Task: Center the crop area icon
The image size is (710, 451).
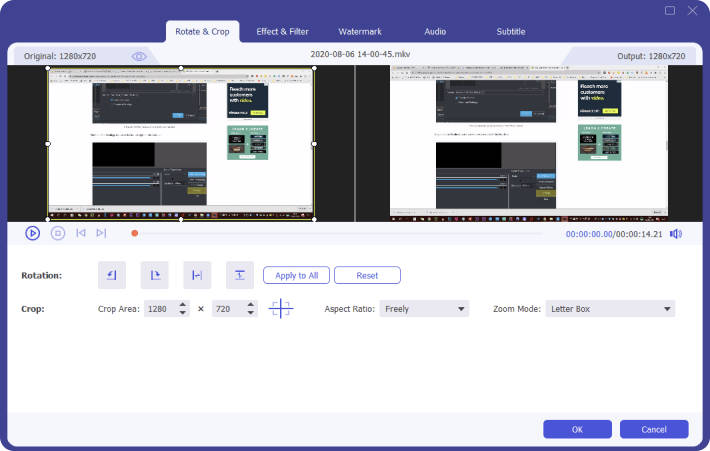Action: [x=281, y=309]
